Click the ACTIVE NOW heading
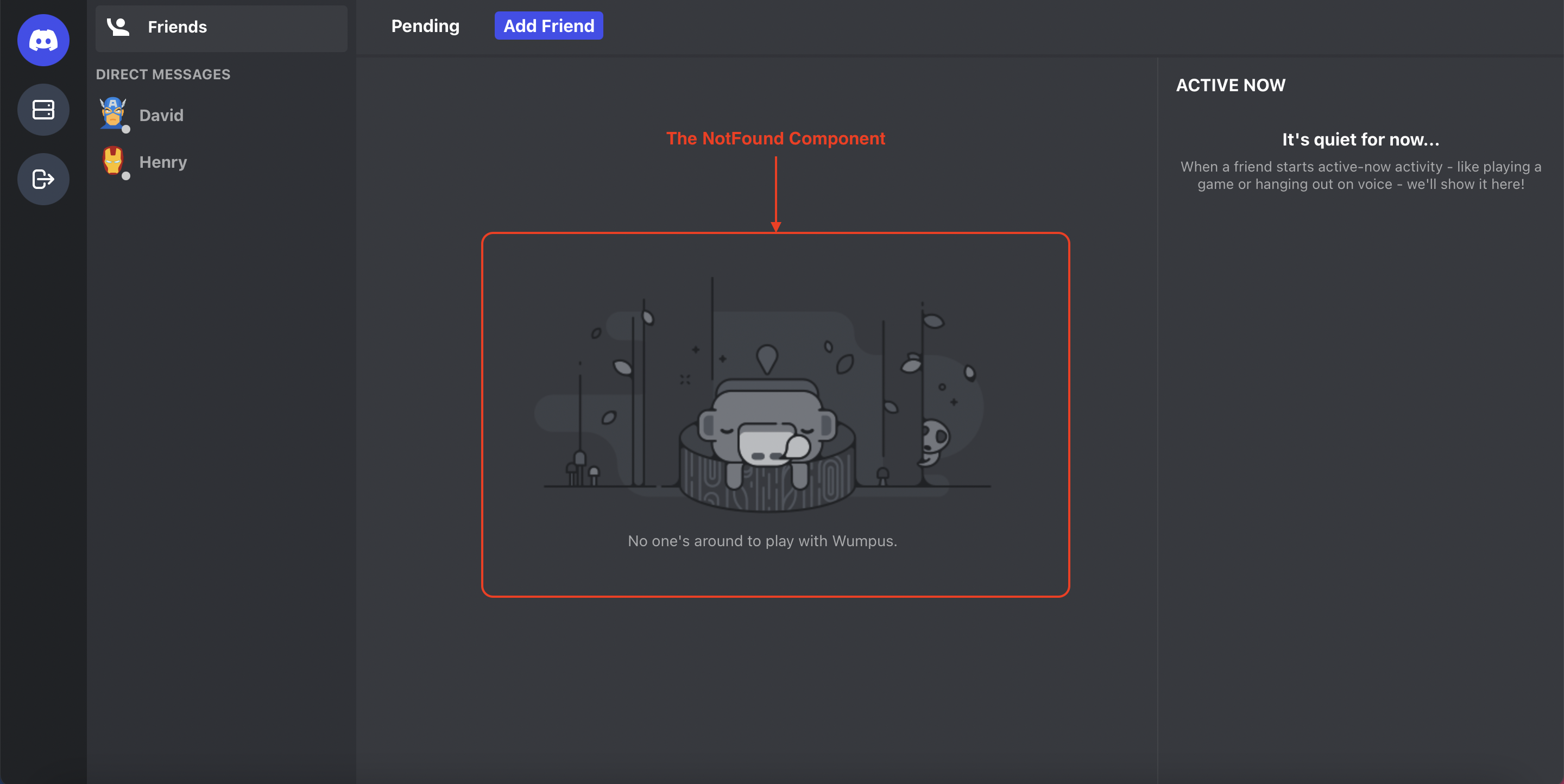This screenshot has height=784, width=1564. [x=1231, y=85]
